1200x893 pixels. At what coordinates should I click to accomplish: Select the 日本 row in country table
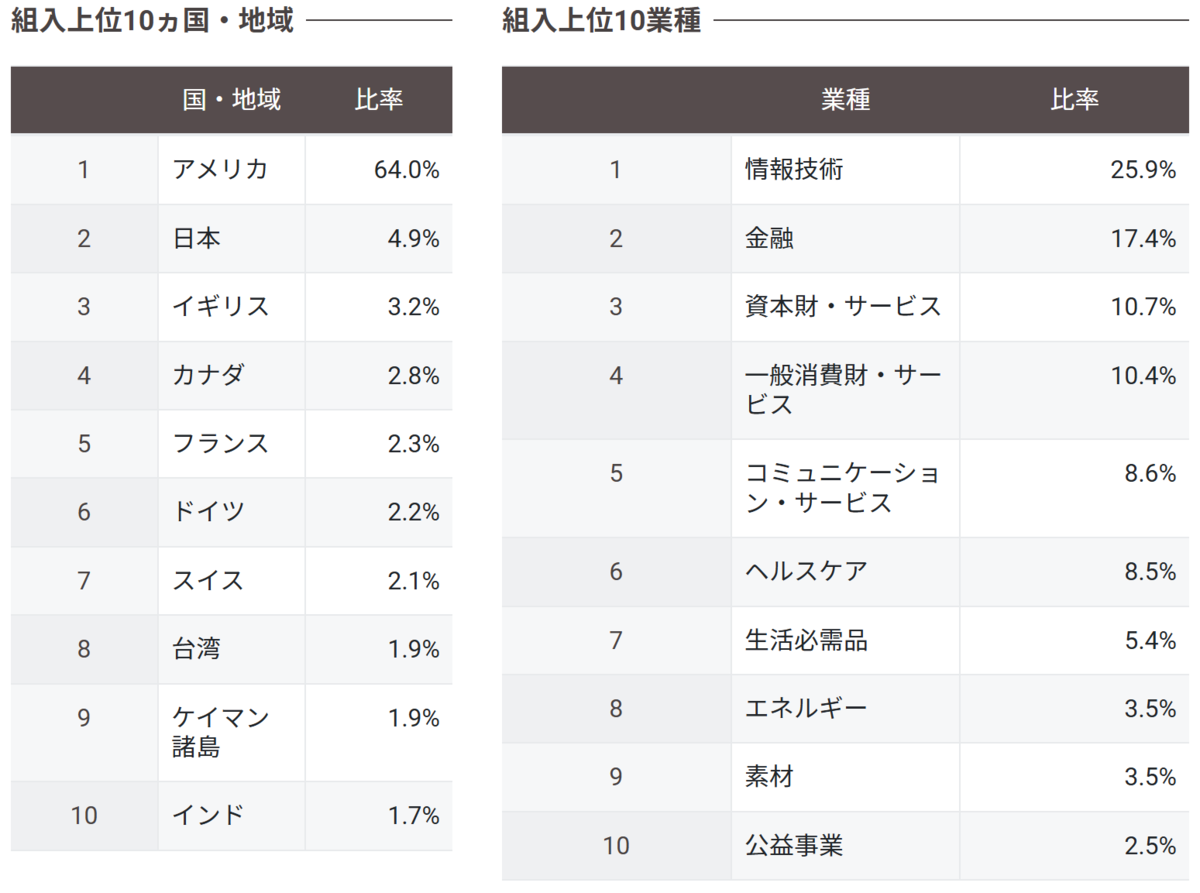click(231, 239)
